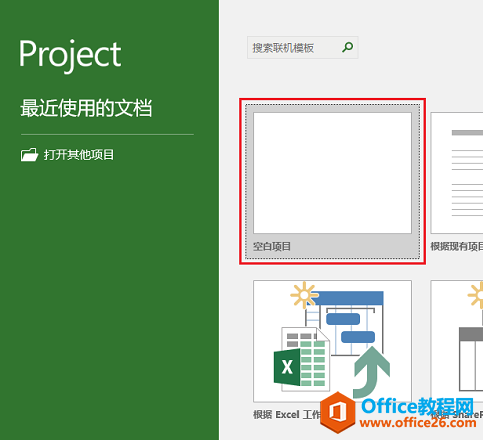Viewport: 483px width, 440px height.
Task: Focus the 搜索联机模板 search box
Action: 303,48
